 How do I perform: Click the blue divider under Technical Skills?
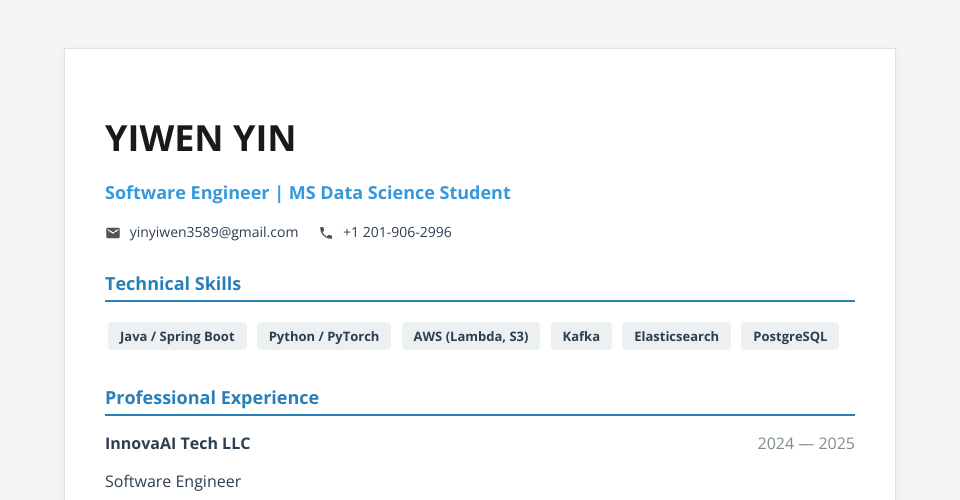480,300
